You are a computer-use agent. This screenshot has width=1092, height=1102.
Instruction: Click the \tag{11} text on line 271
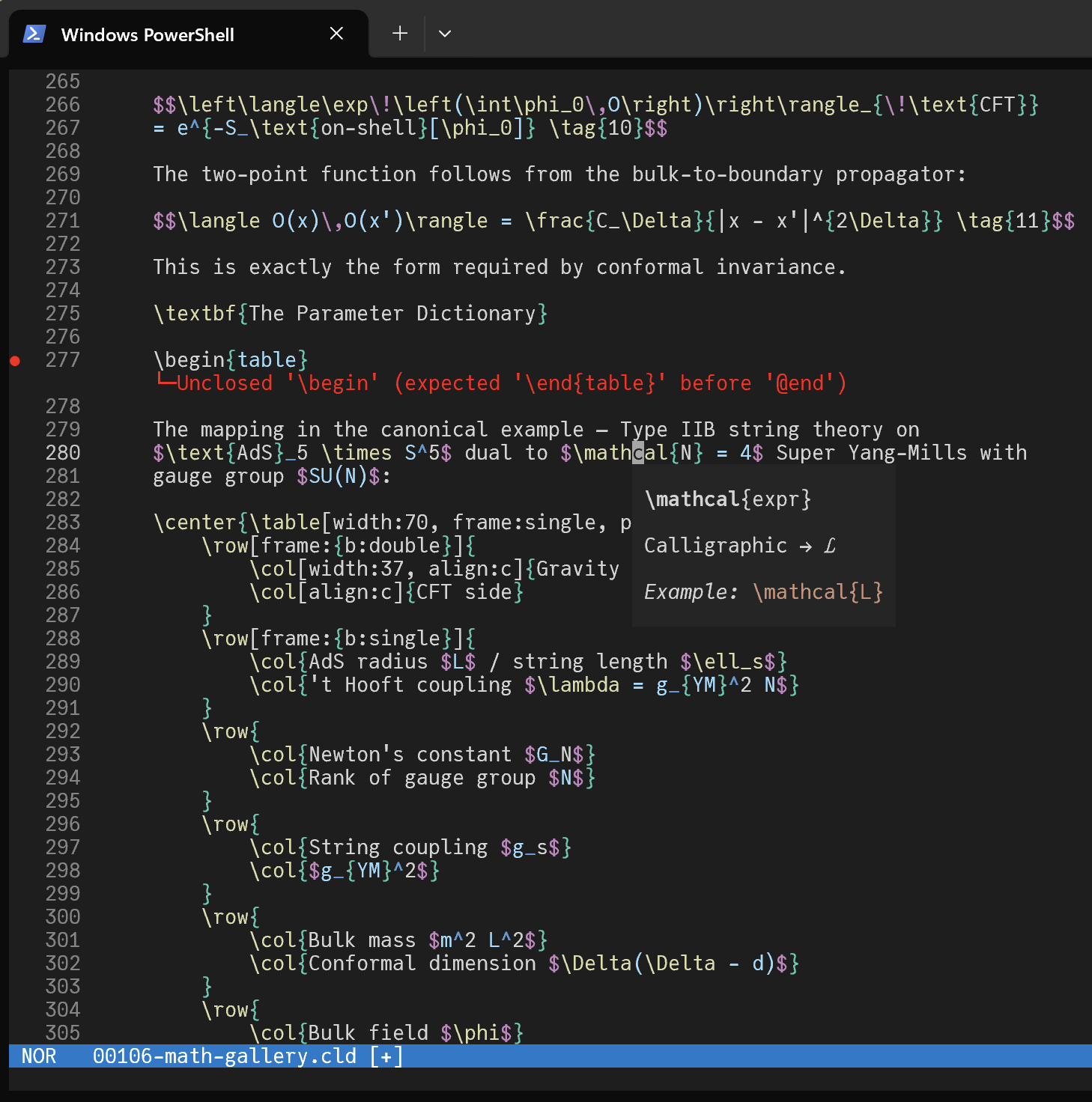(1004, 221)
